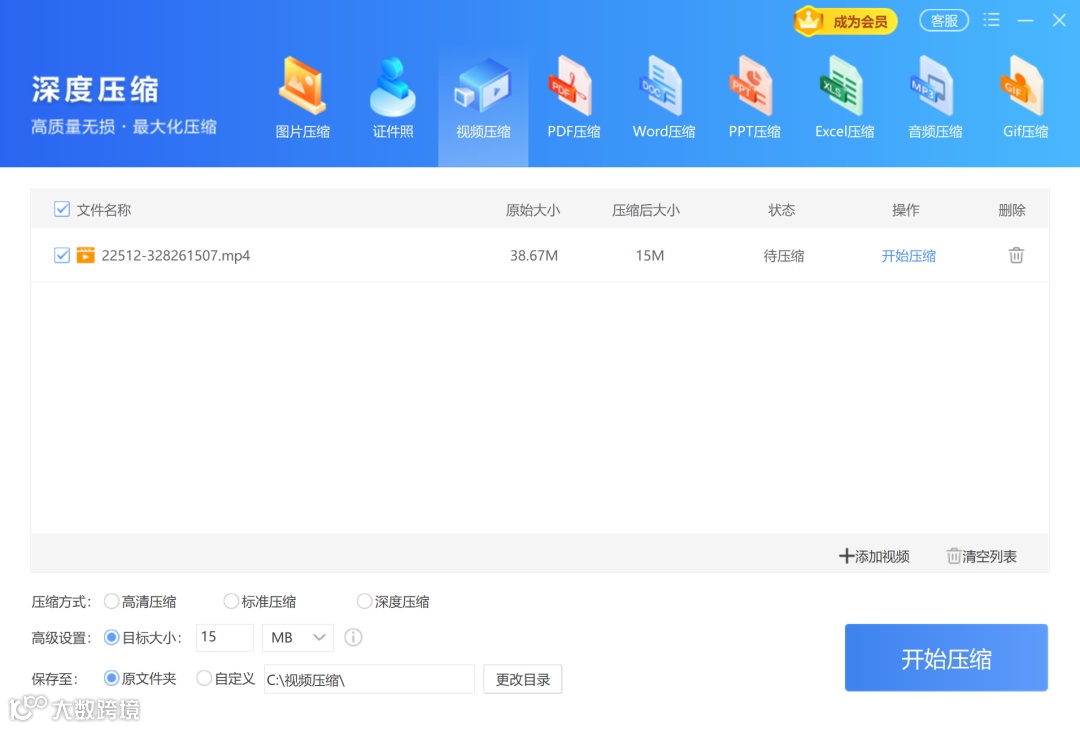Select the 目标大小 radio option
The image size is (1080, 729).
pos(111,637)
